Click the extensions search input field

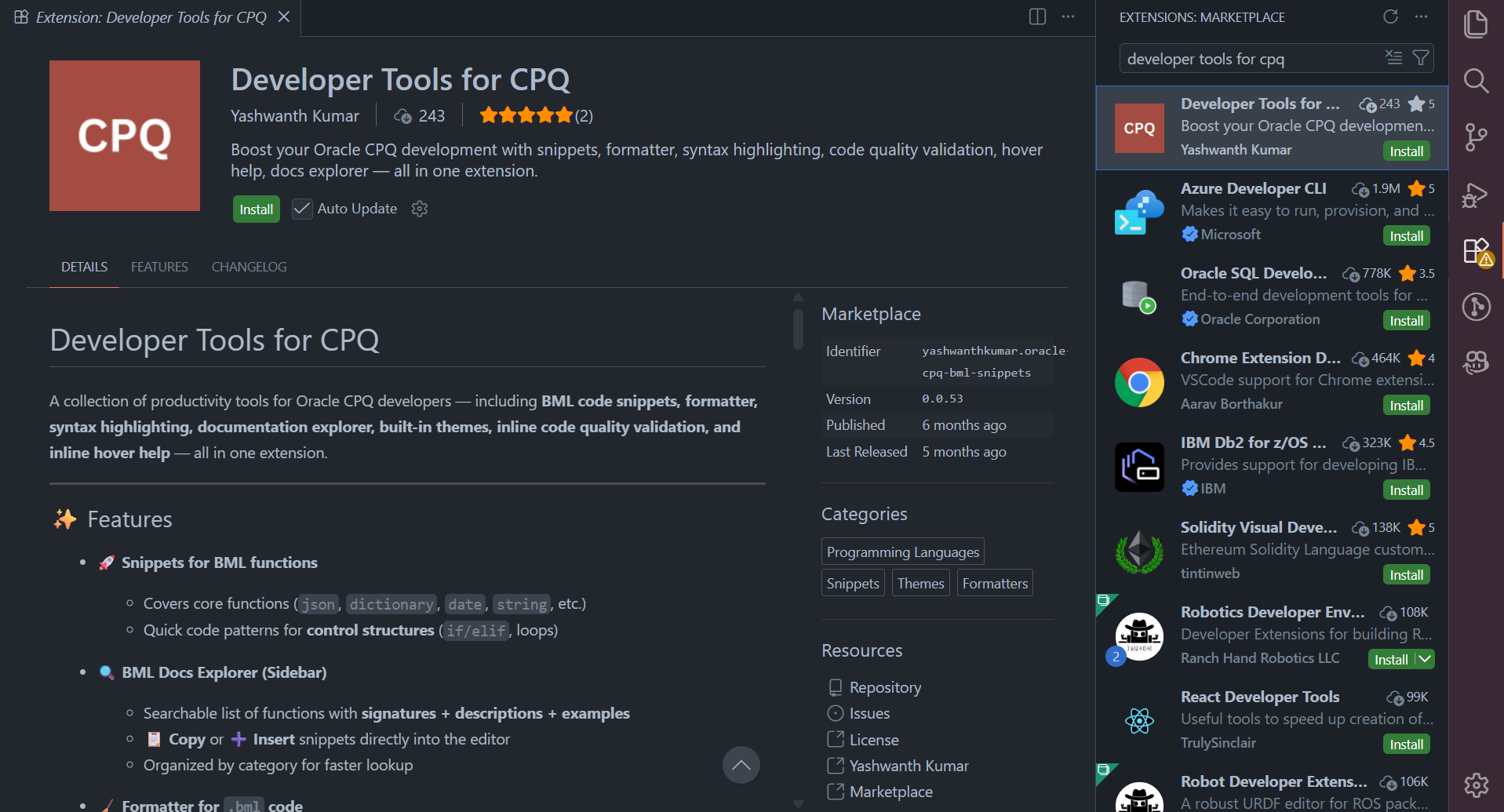click(1251, 59)
